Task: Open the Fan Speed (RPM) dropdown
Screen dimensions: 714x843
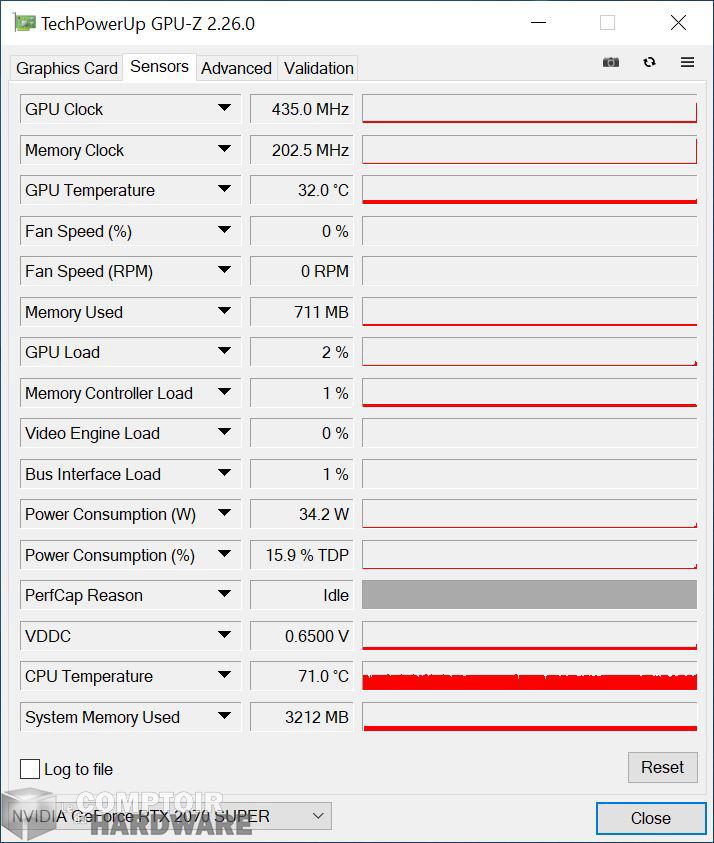Action: click(226, 271)
